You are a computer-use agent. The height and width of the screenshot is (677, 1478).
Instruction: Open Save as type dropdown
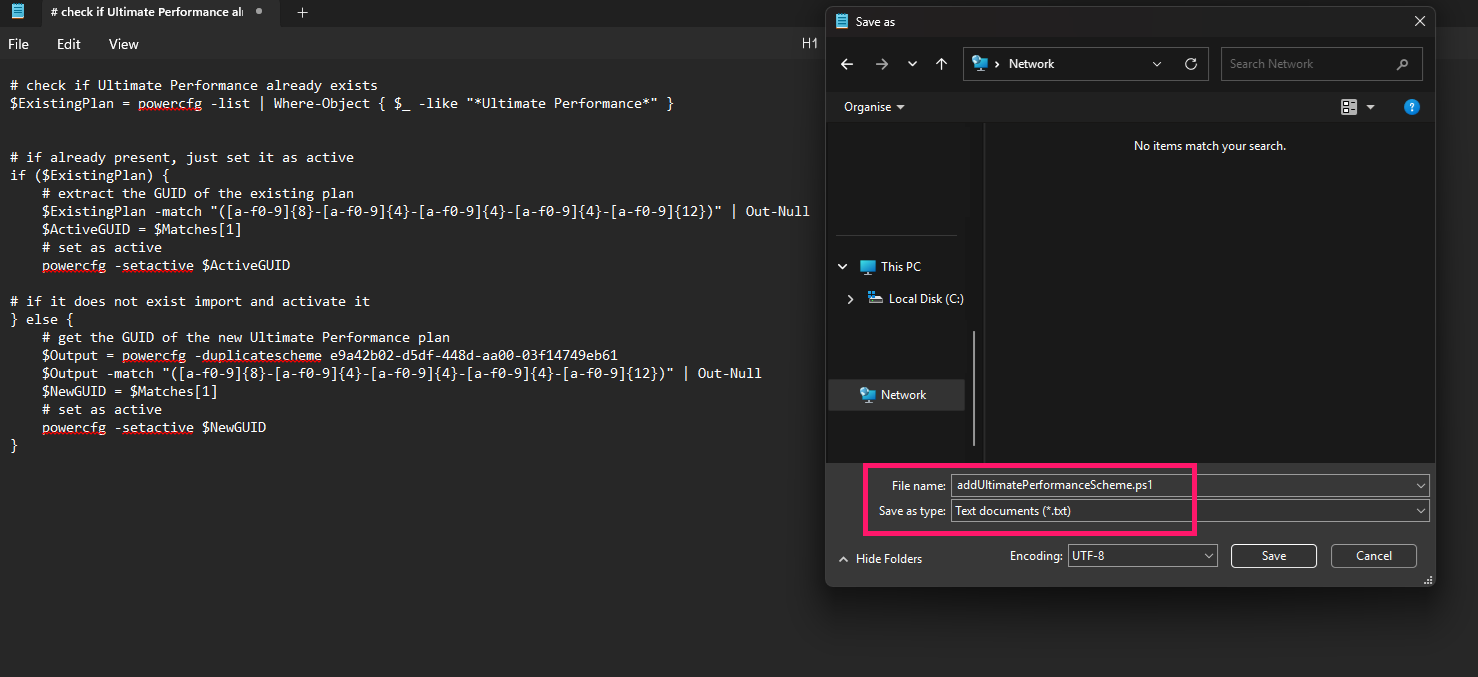click(1190, 511)
